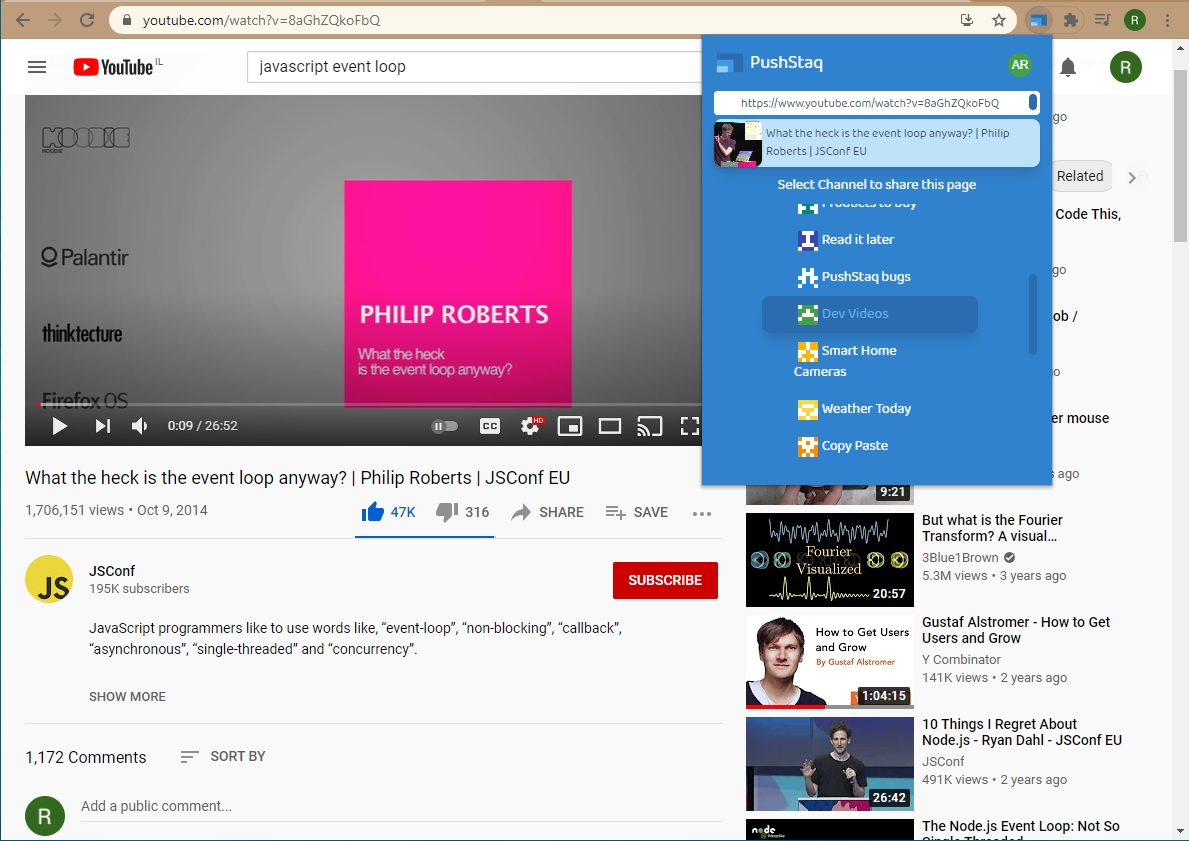Open Gustaf Alstromer video thumbnail
This screenshot has height=841, width=1189.
coord(830,661)
